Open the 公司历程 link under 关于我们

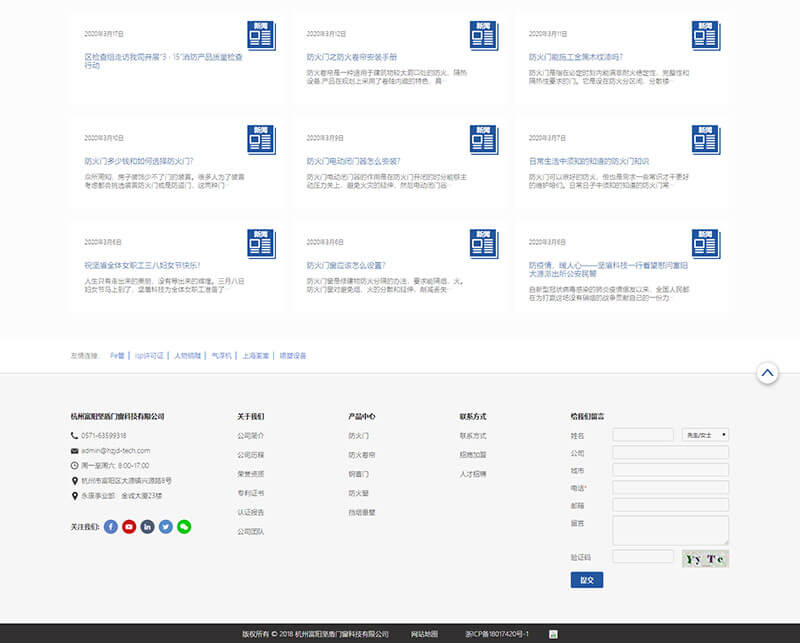click(251, 455)
